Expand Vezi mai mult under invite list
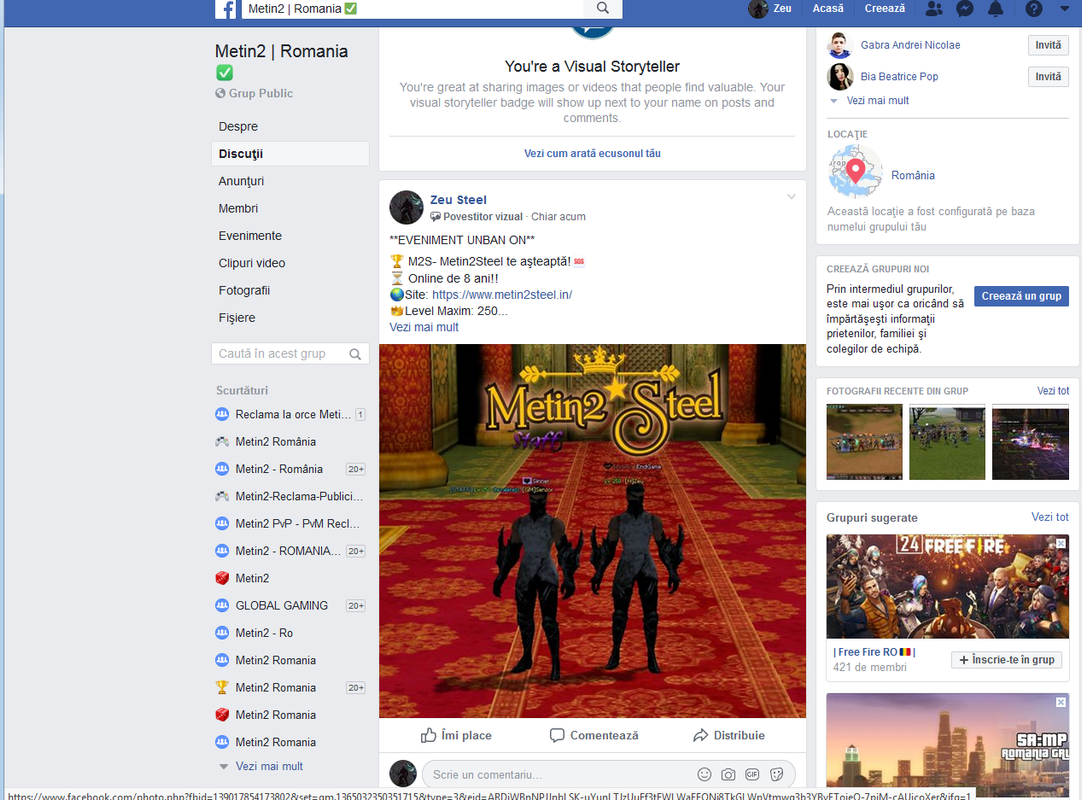This screenshot has width=1082, height=800. (x=877, y=101)
